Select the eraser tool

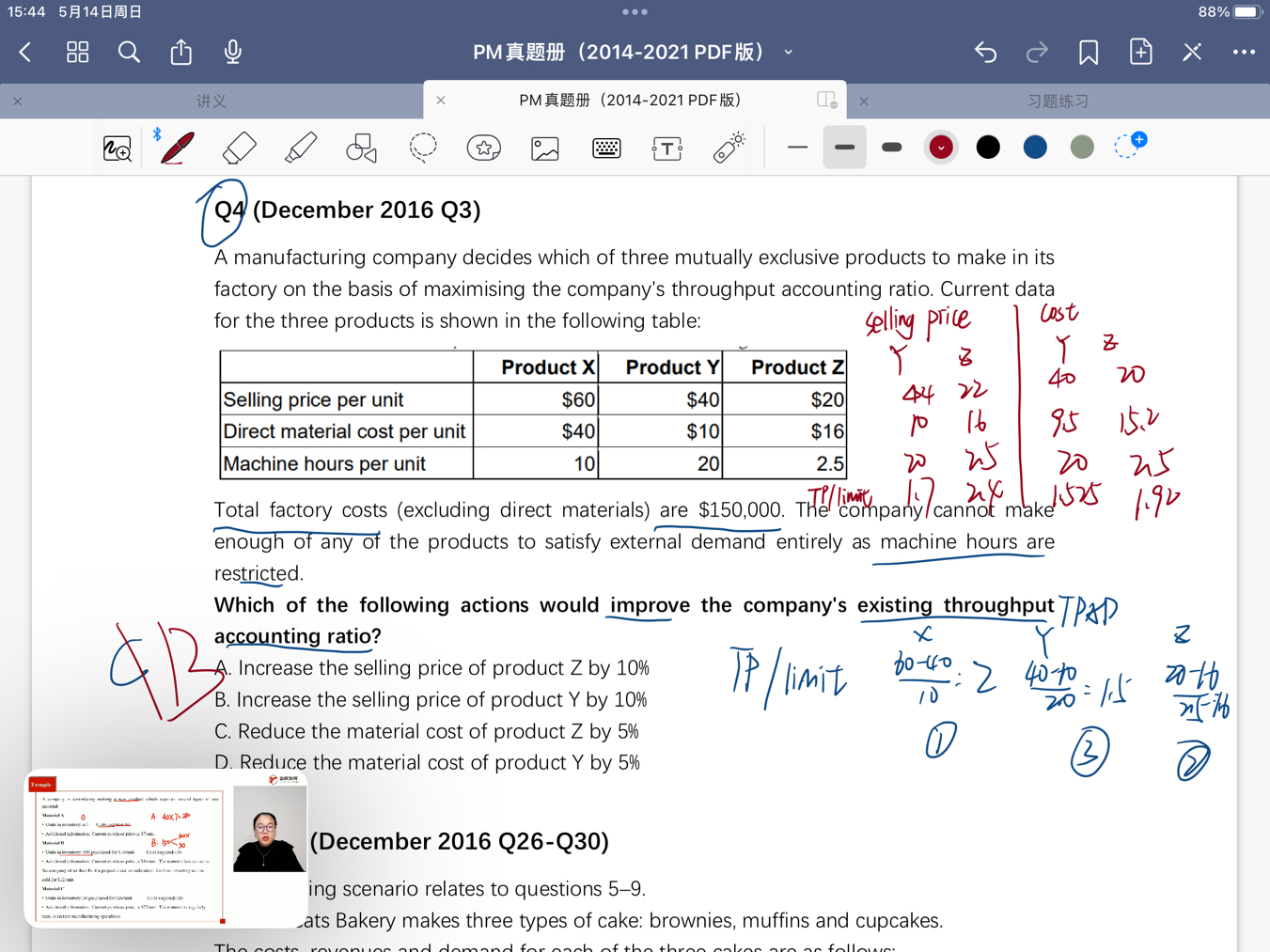coord(239,148)
